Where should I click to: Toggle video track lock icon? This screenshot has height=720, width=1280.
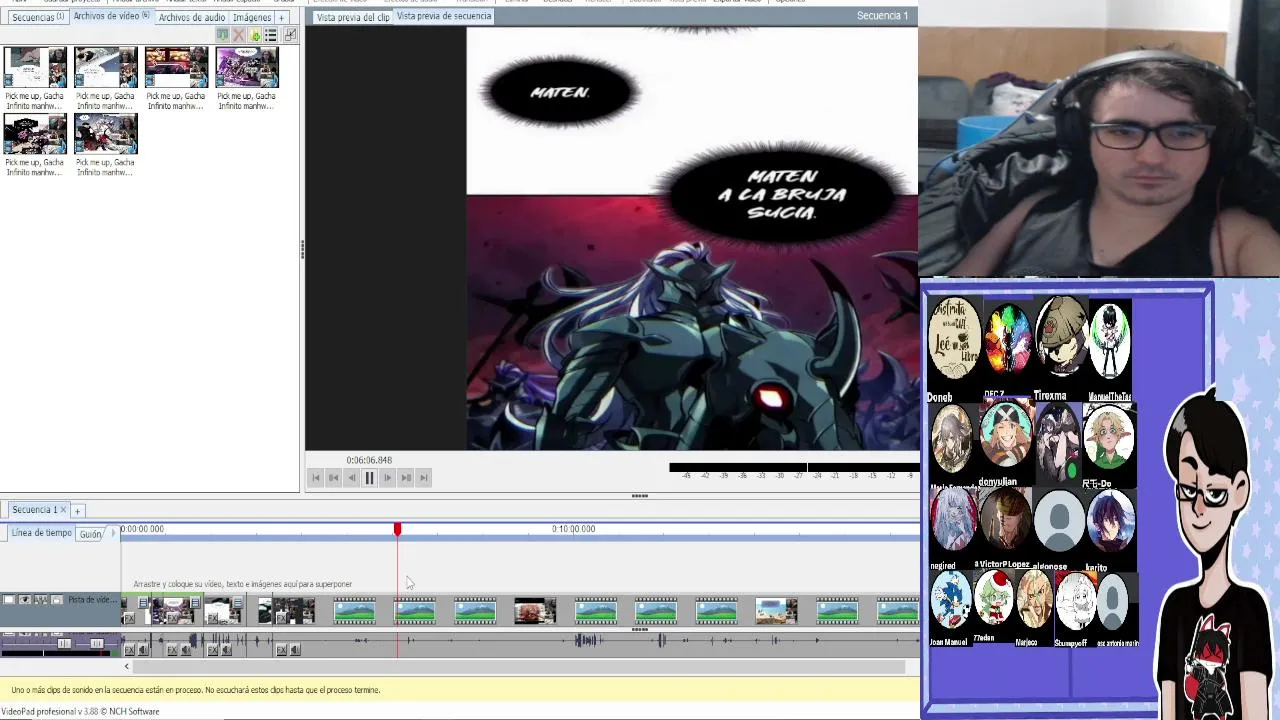tap(57, 600)
